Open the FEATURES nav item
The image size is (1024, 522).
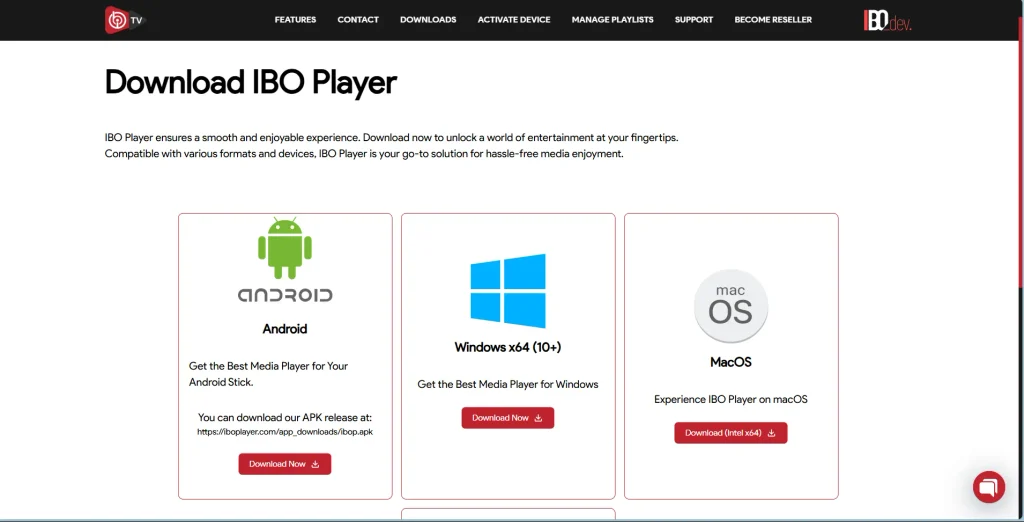point(295,20)
